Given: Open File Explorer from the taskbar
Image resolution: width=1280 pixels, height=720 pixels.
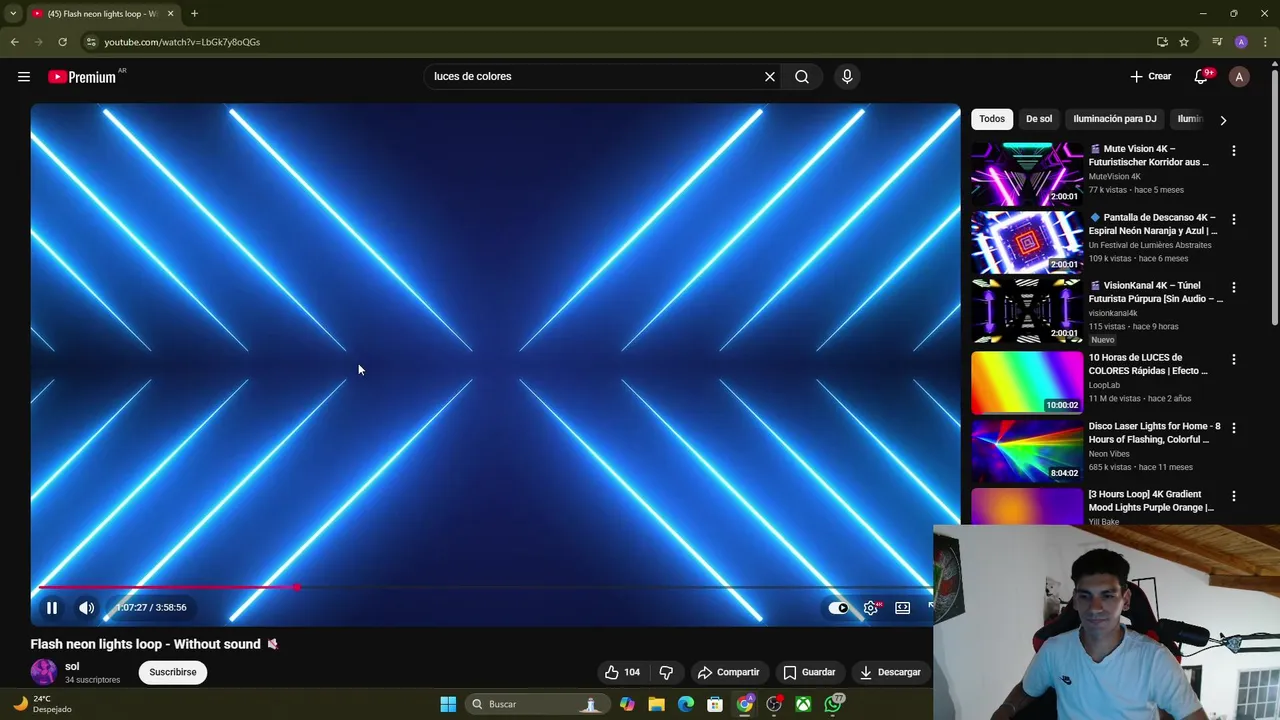Looking at the screenshot, I should (x=656, y=704).
